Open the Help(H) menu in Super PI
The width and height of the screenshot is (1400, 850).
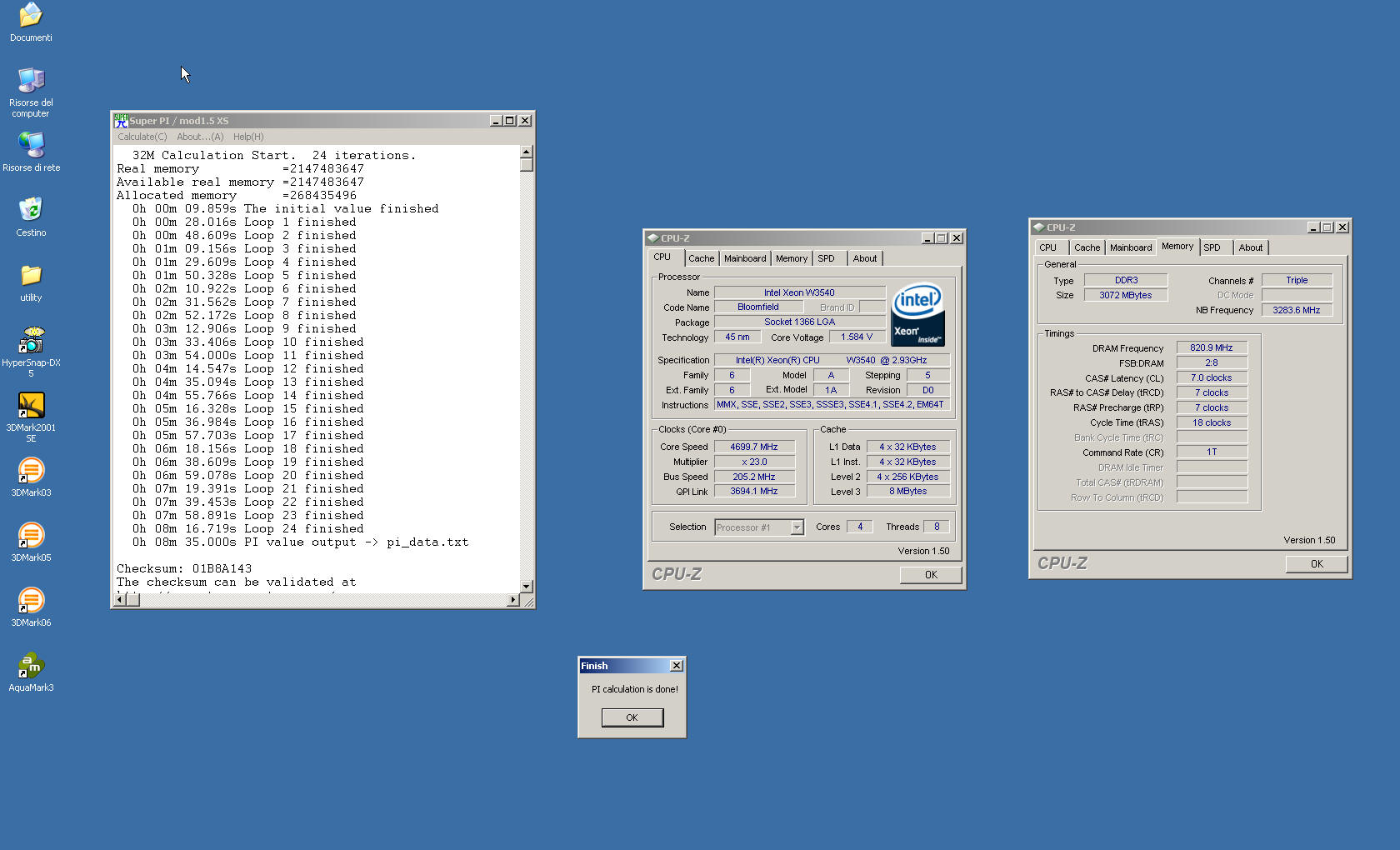pos(248,137)
